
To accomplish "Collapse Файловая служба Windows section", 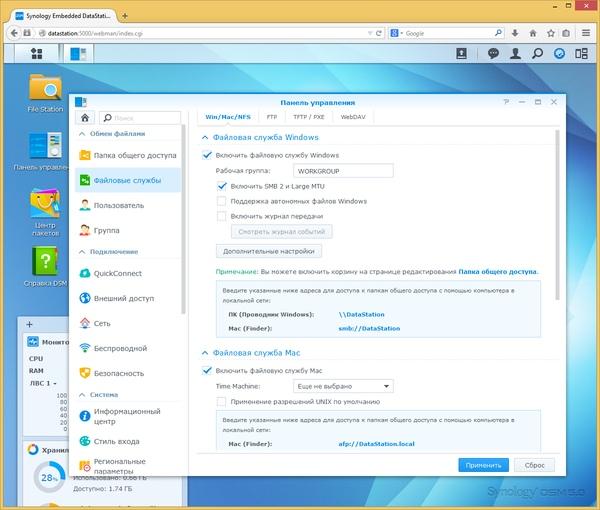I will 205,137.
